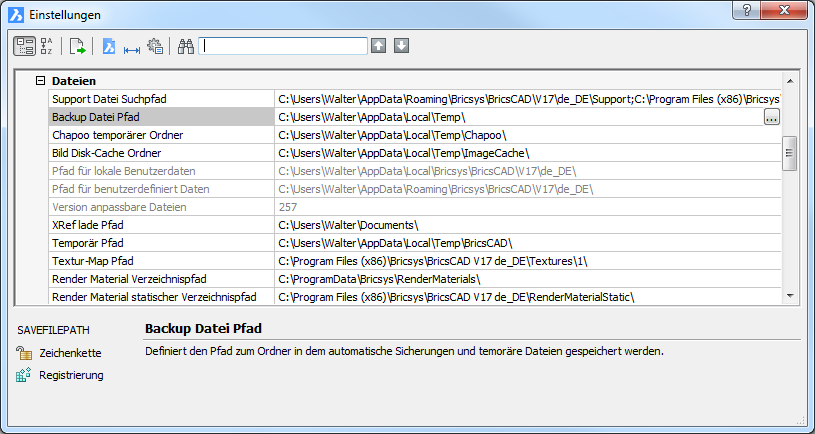Go to next search result arrow

click(401, 46)
